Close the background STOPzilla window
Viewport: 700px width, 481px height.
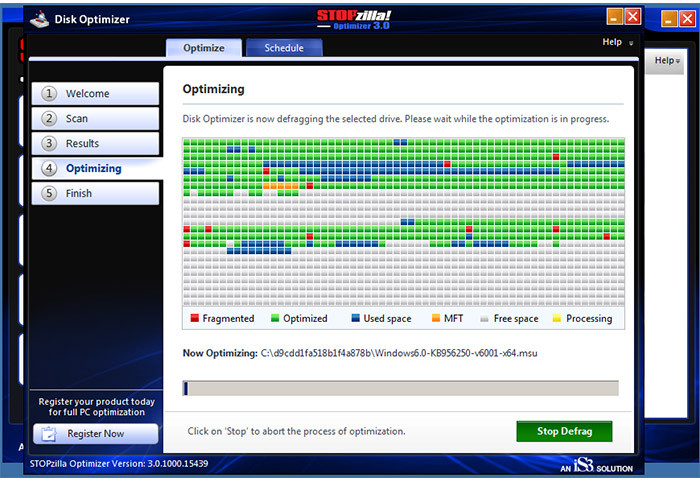pos(688,19)
